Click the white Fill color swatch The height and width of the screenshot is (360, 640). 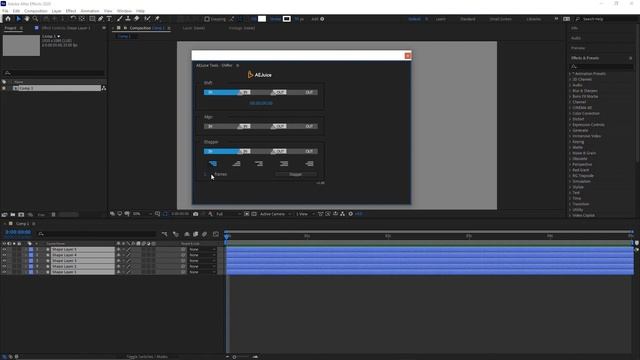[262, 19]
